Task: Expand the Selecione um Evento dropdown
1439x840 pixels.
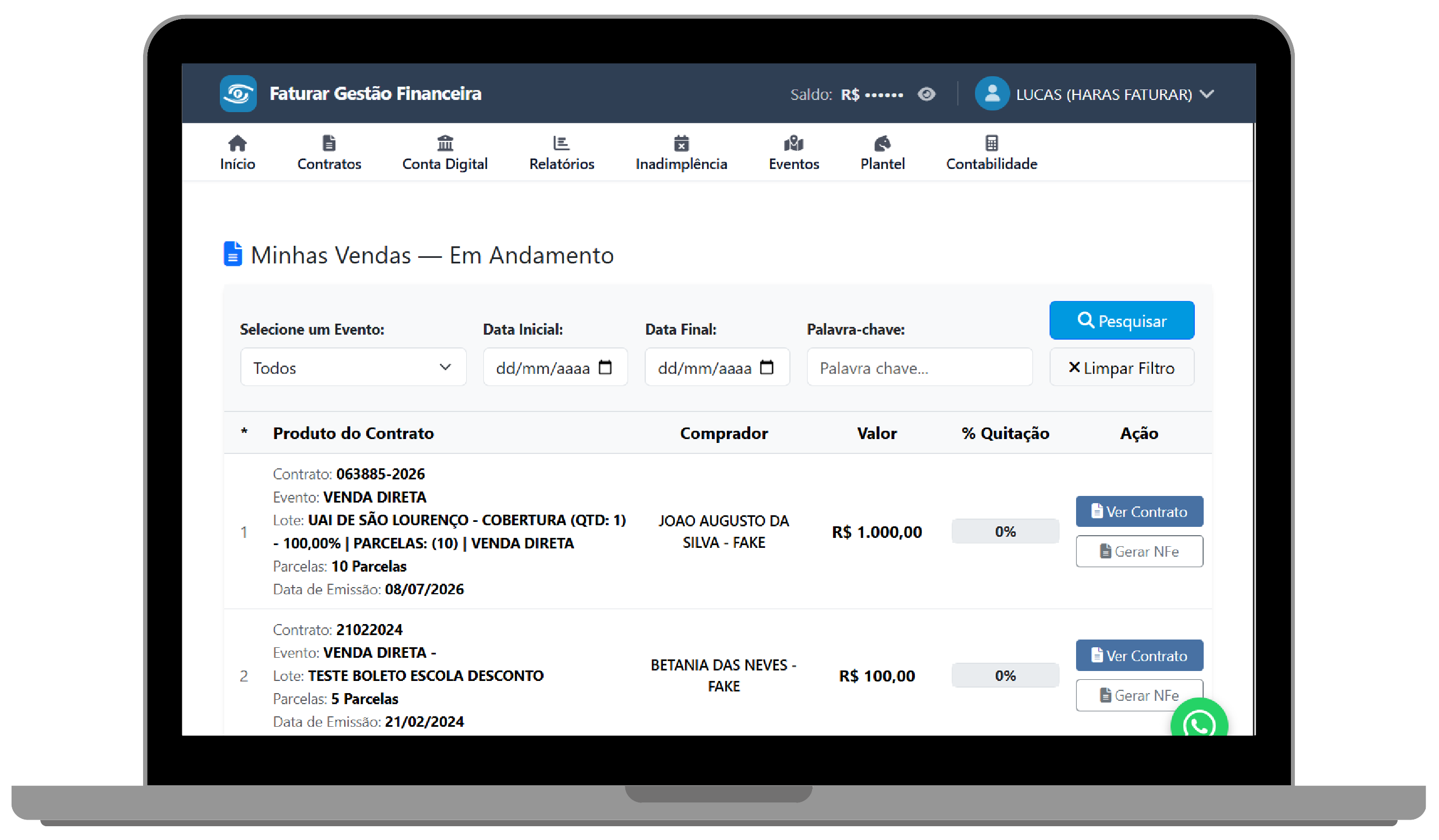Action: (x=354, y=368)
